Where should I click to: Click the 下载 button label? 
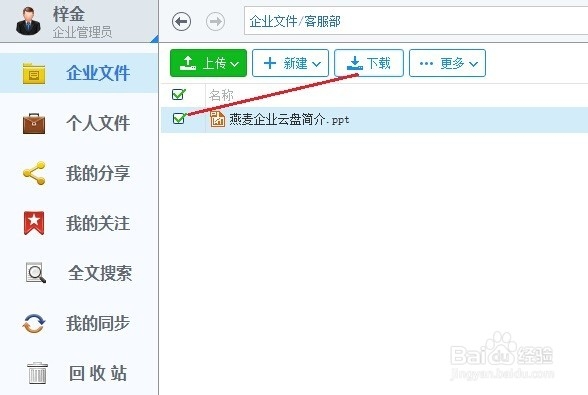tap(378, 63)
